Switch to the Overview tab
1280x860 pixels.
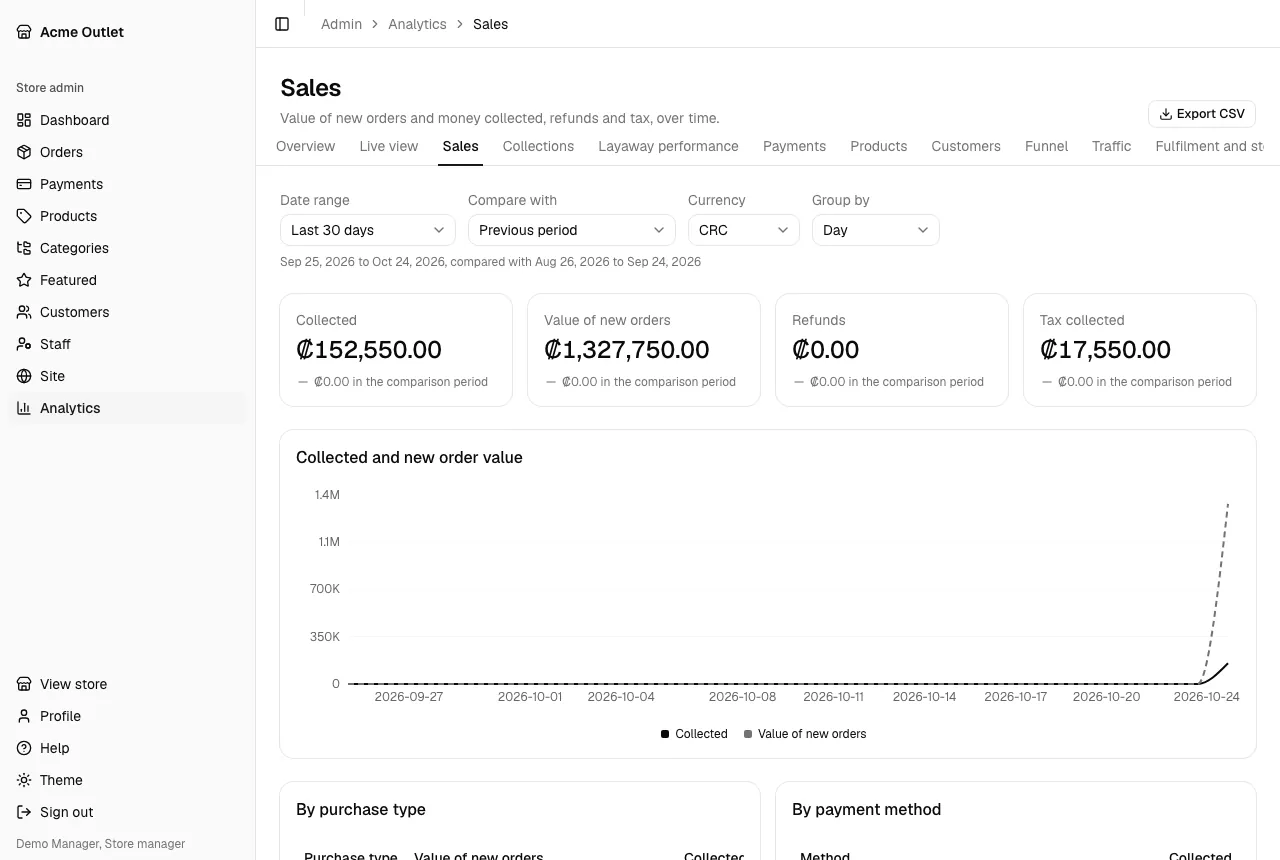coord(306,146)
